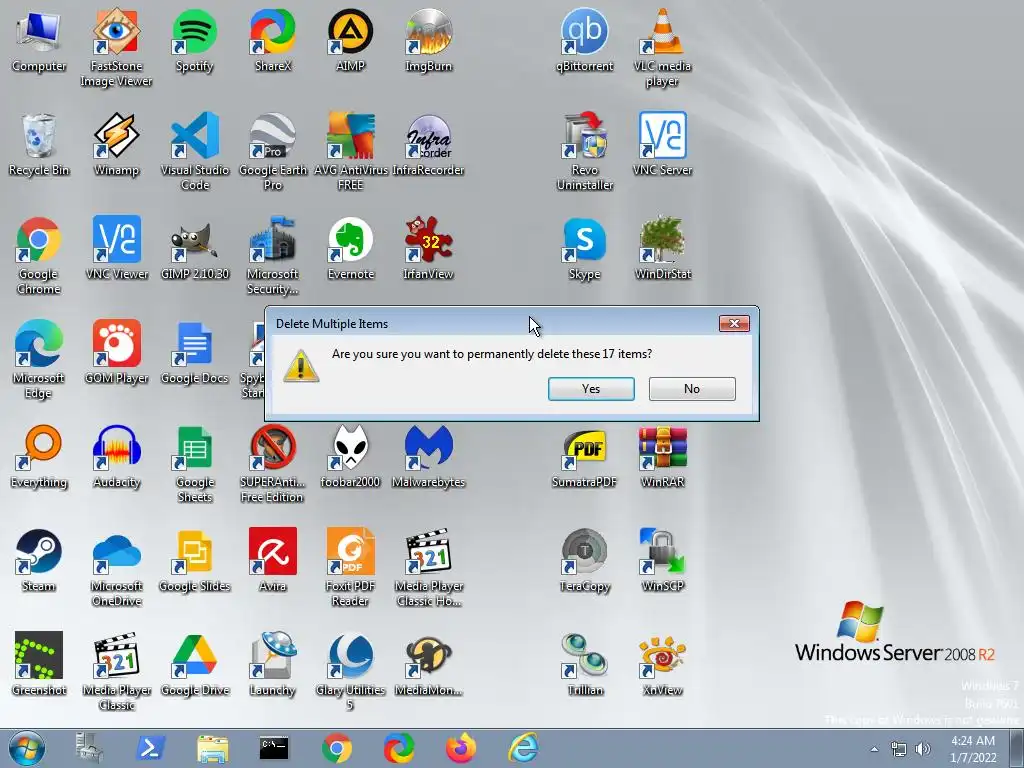Select the Microsoft Edge desktop shortcut
The image size is (1024, 768).
click(39, 359)
